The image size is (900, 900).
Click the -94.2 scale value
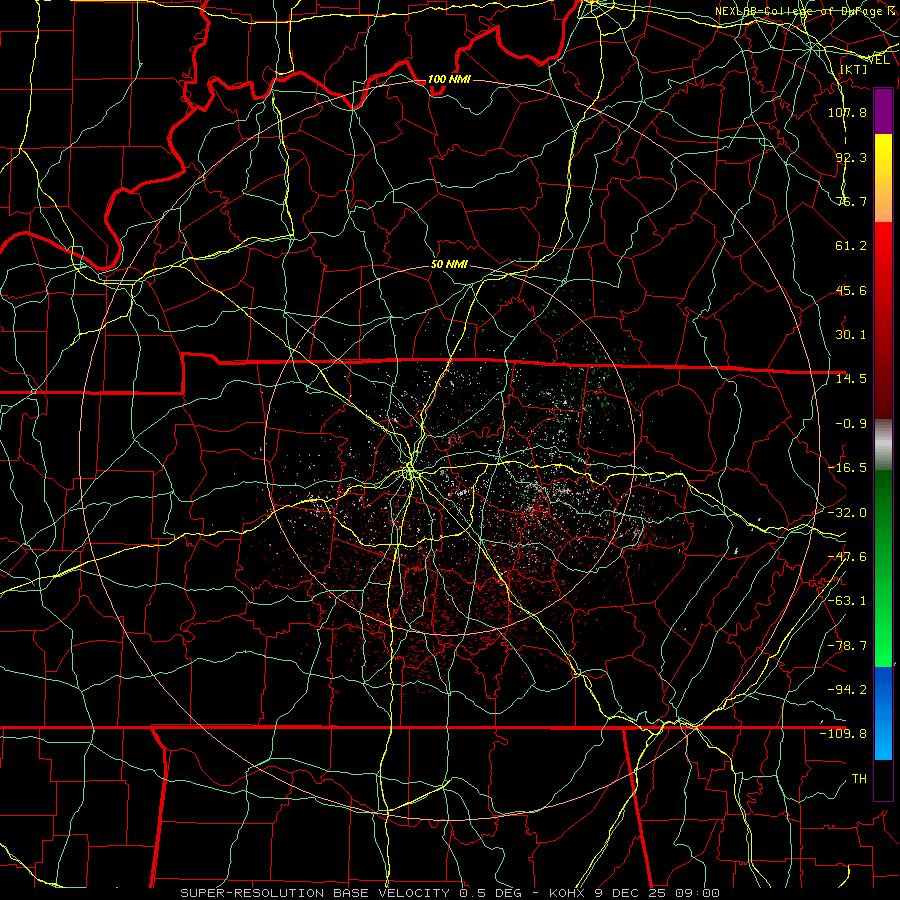847,690
